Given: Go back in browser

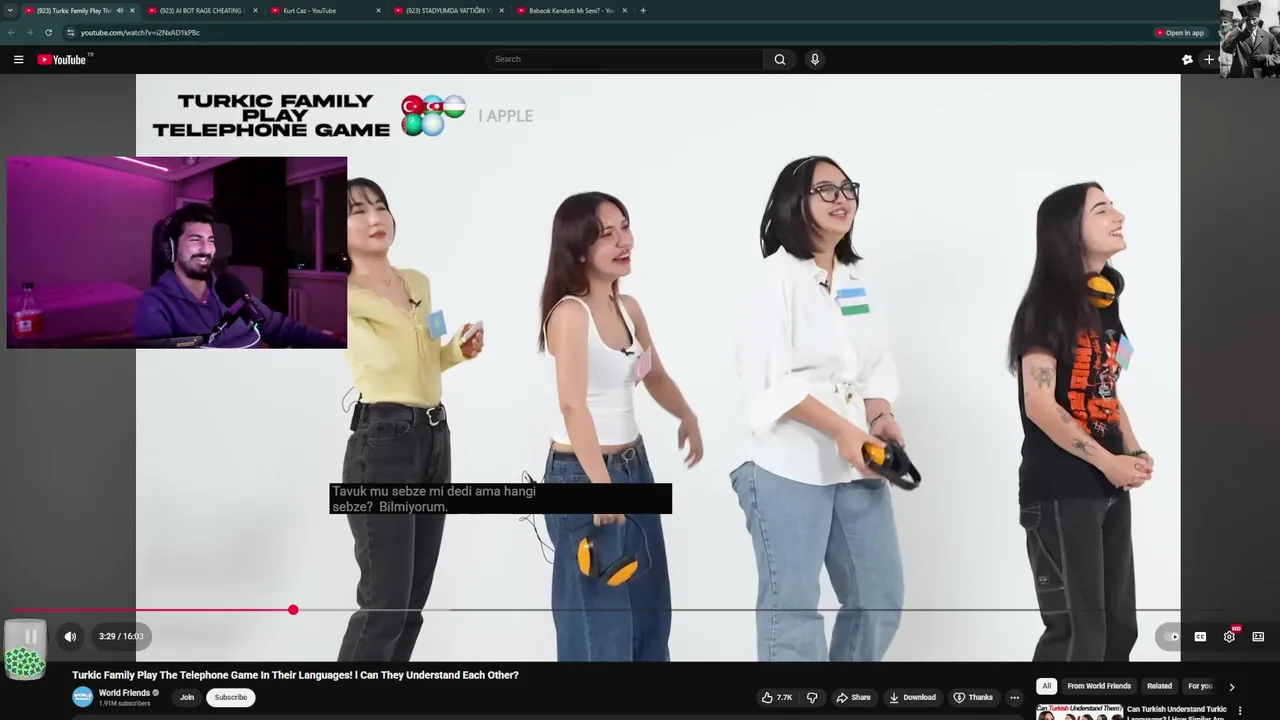Looking at the screenshot, I should (x=11, y=32).
